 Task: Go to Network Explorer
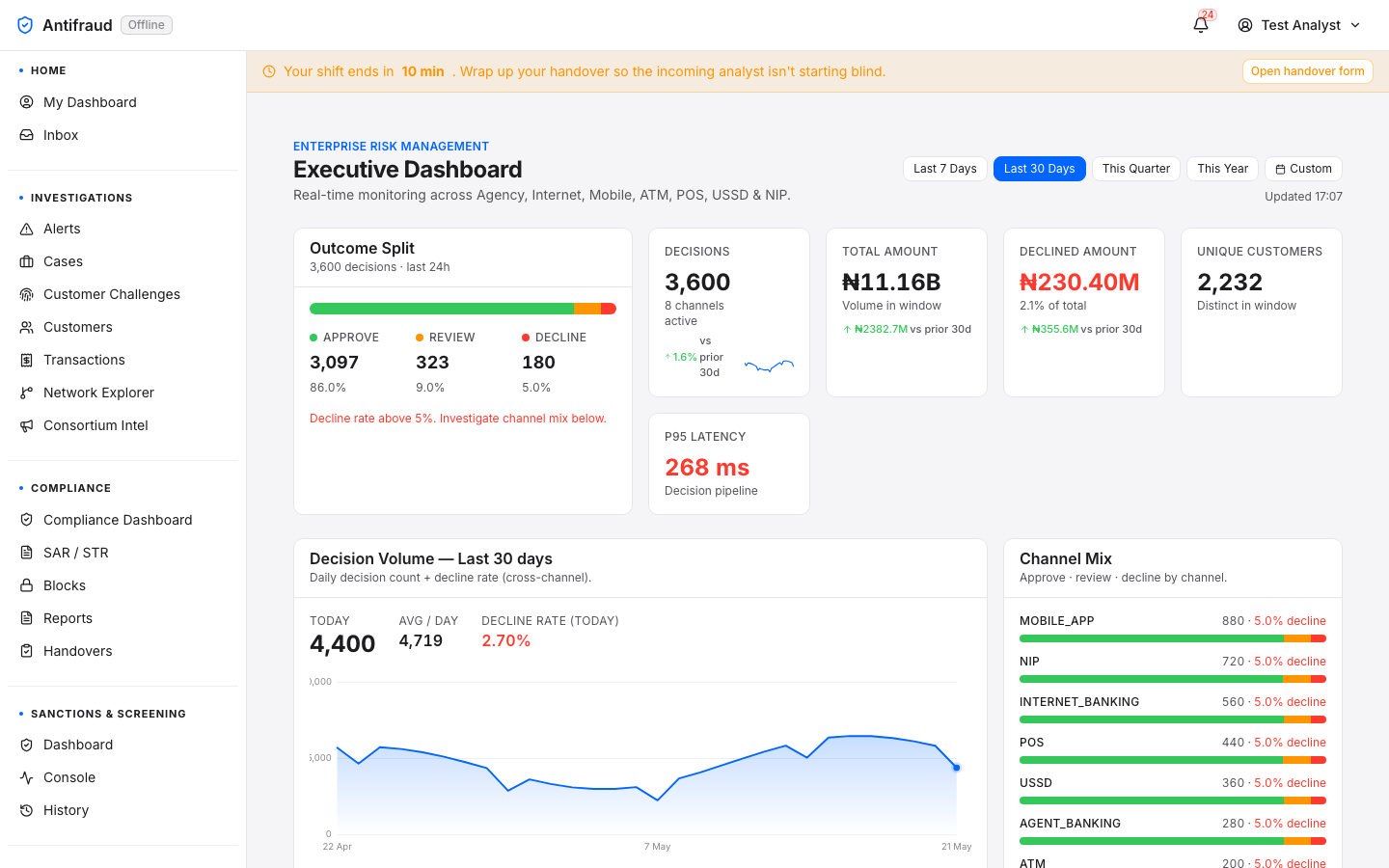123,393
